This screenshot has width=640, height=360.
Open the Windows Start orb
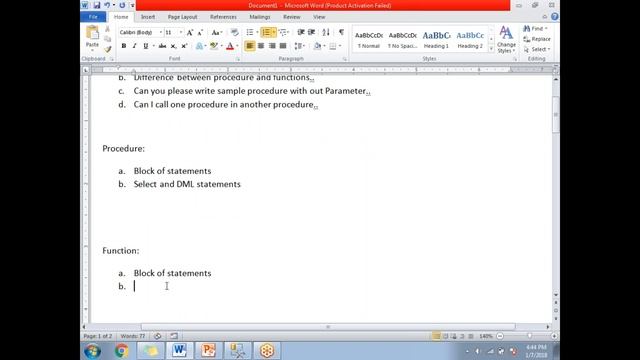92,351
